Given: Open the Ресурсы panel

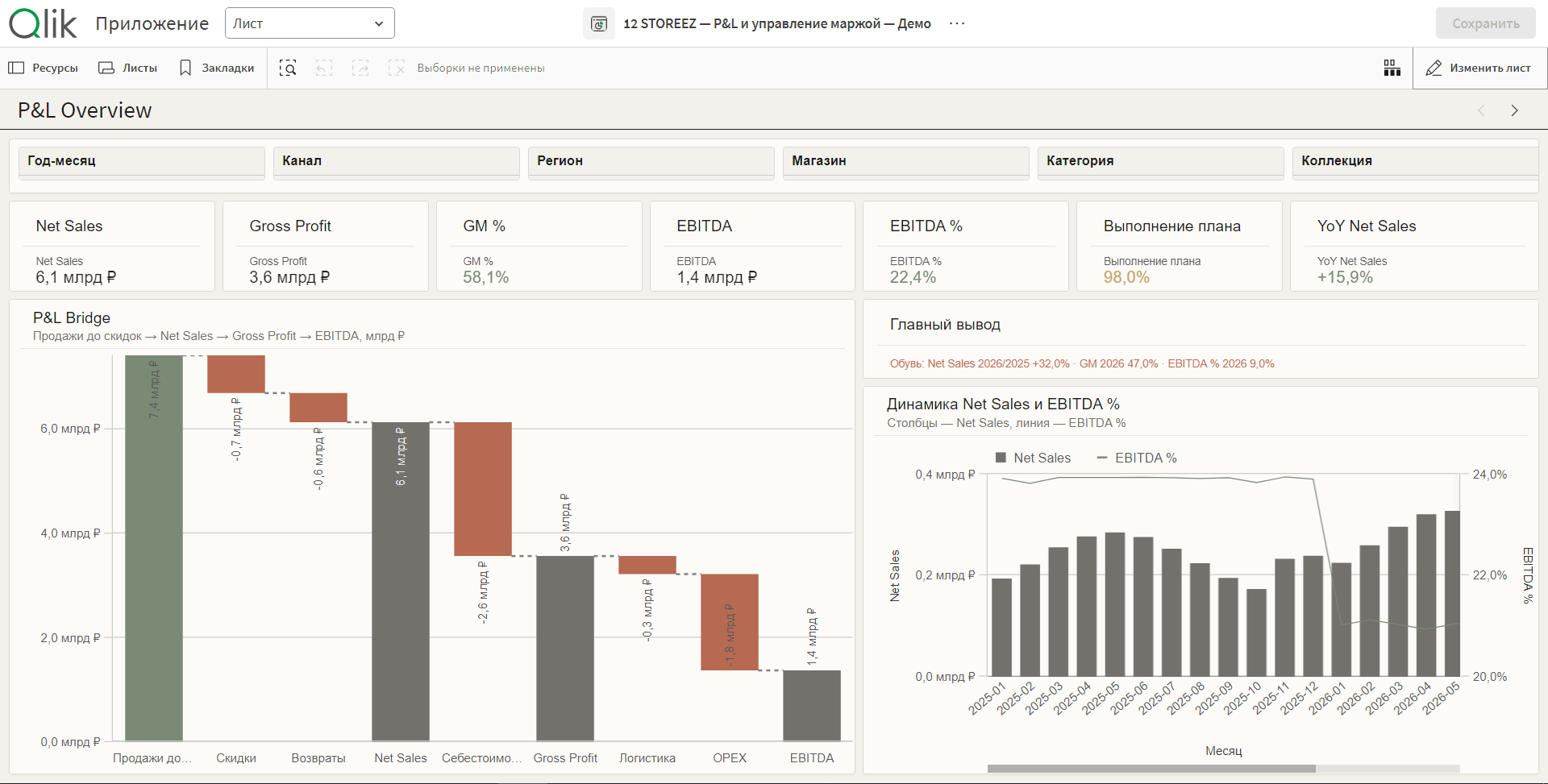Looking at the screenshot, I should 44,68.
